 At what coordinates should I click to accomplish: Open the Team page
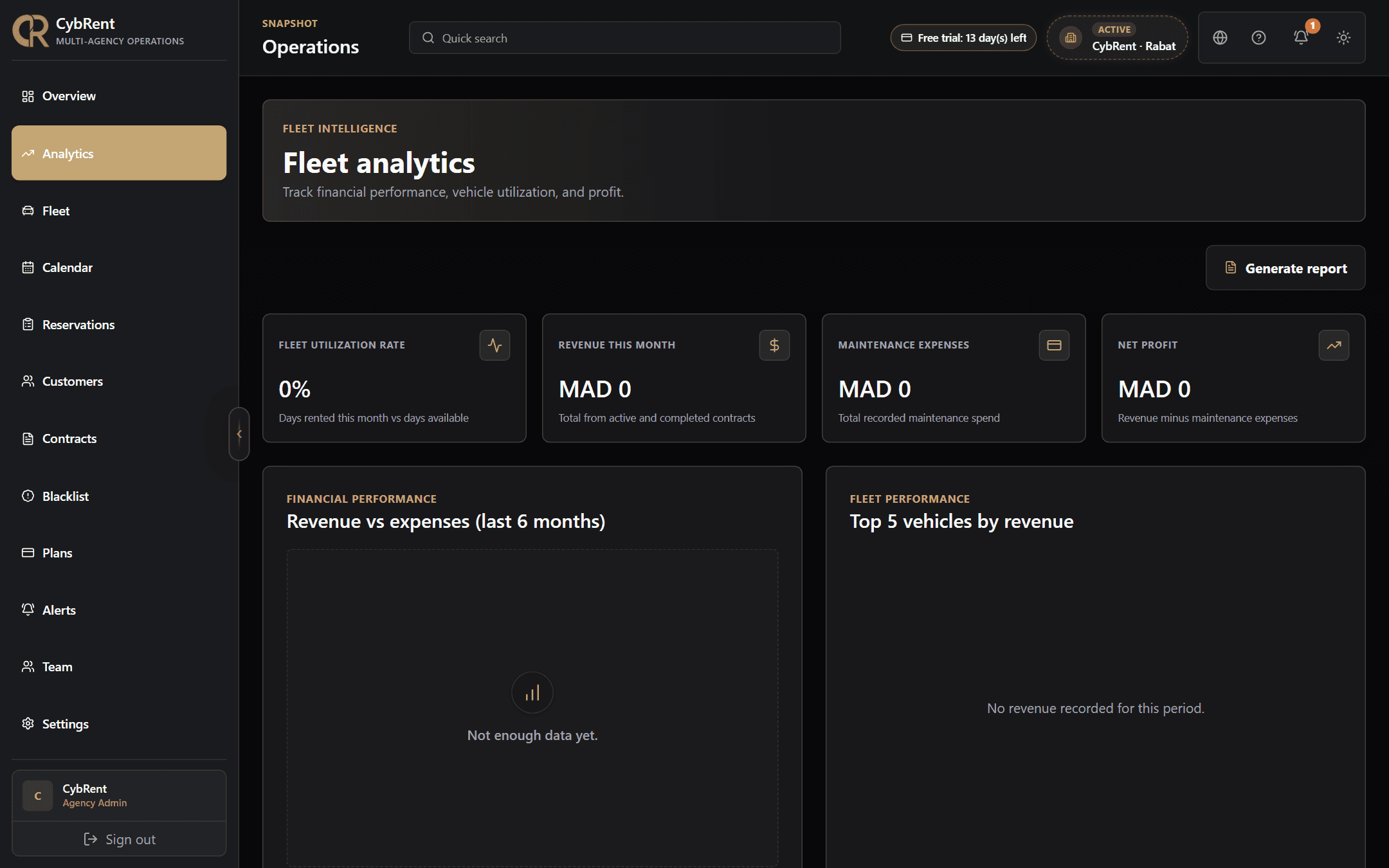(x=119, y=667)
